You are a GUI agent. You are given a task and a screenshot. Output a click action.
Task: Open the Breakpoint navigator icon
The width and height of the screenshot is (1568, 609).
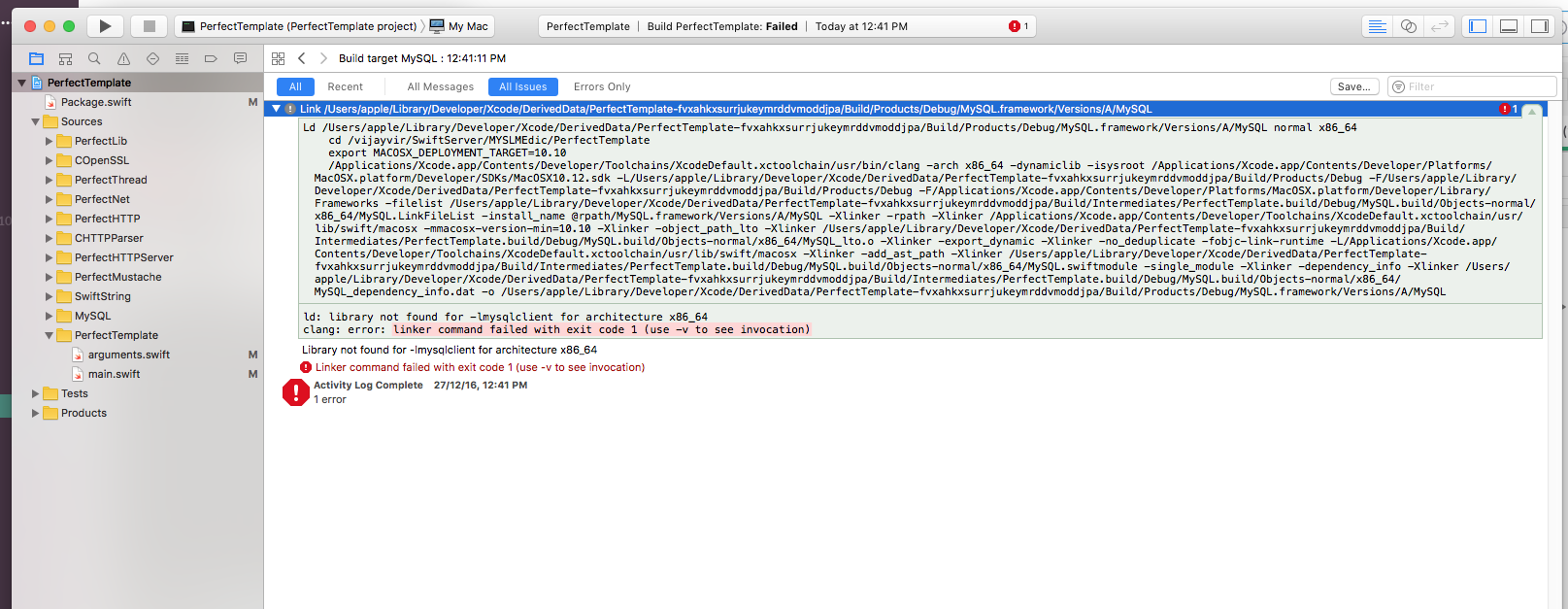coord(211,59)
